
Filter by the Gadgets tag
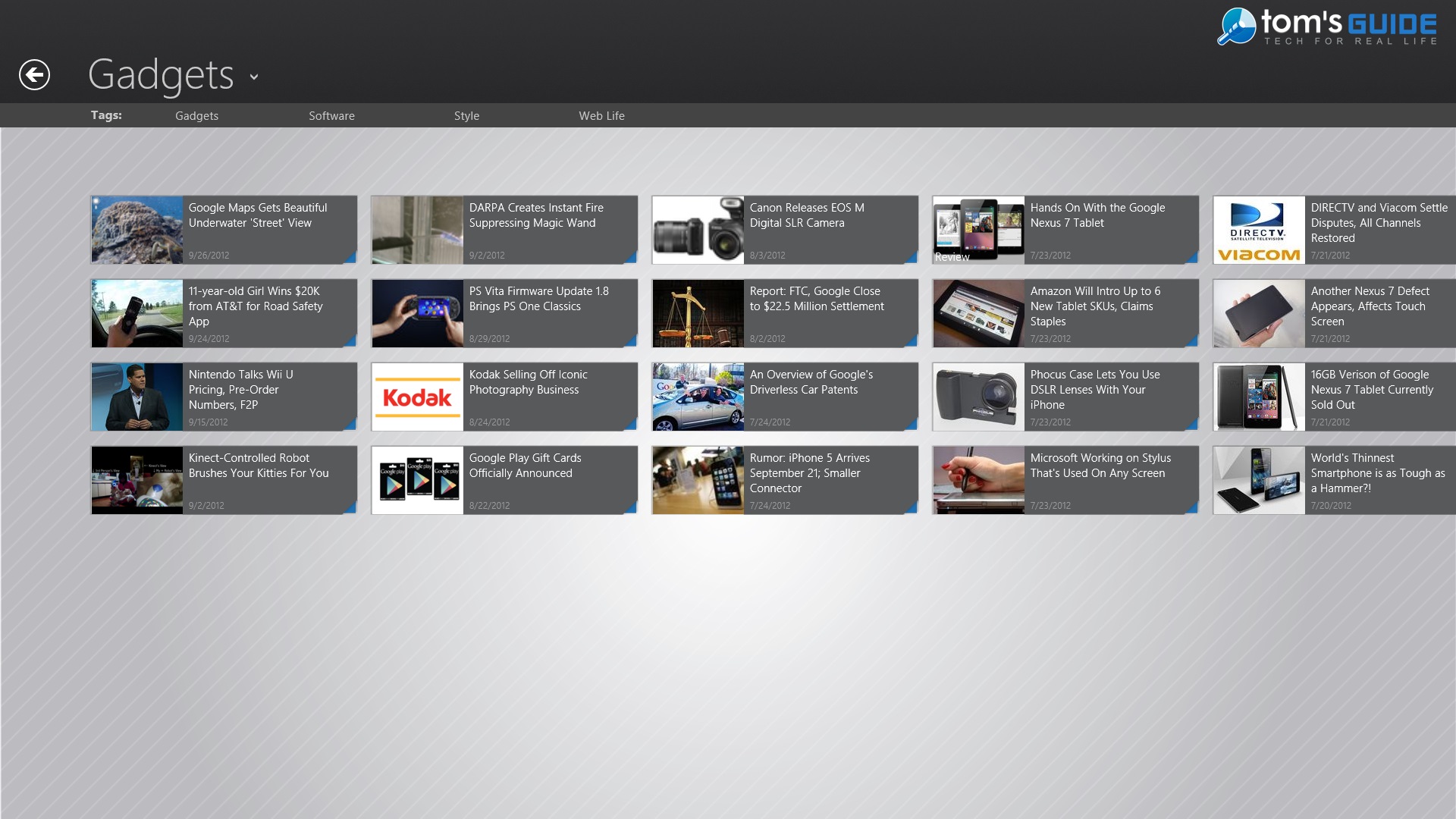pos(196,115)
